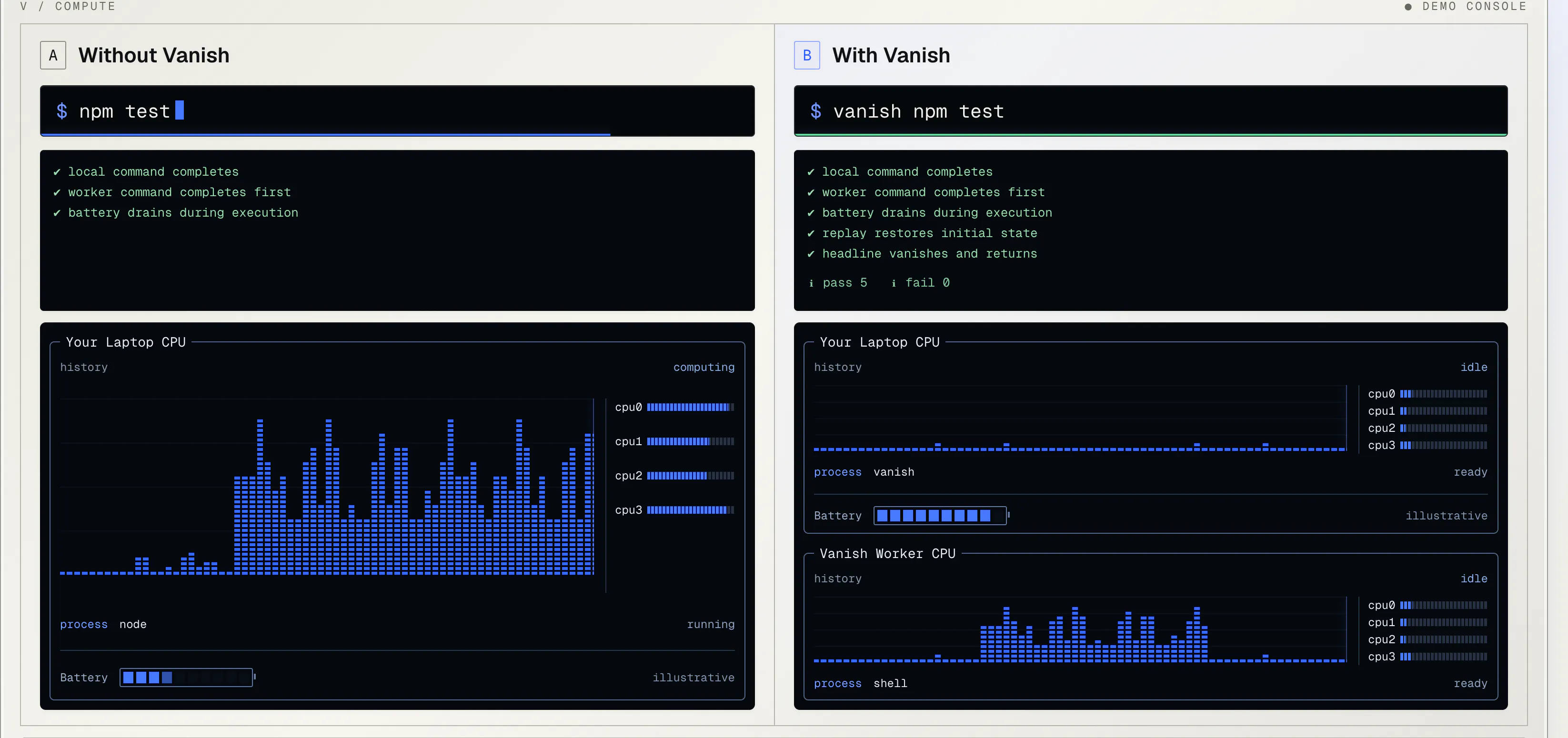Click the Vanish Worker CPU history chart
Screen dimensions: 1568x738
1080,630
